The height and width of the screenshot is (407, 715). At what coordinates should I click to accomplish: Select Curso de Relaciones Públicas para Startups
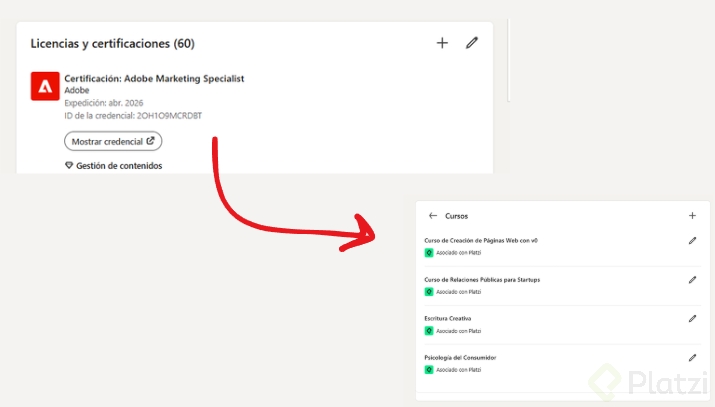coord(482,280)
